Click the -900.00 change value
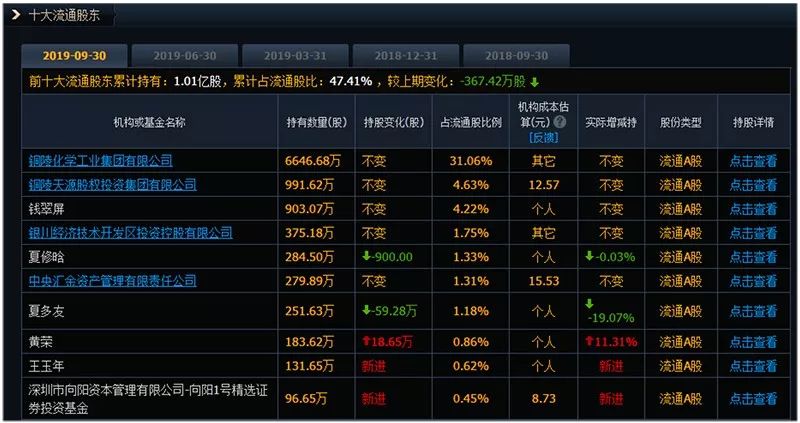 click(x=392, y=257)
